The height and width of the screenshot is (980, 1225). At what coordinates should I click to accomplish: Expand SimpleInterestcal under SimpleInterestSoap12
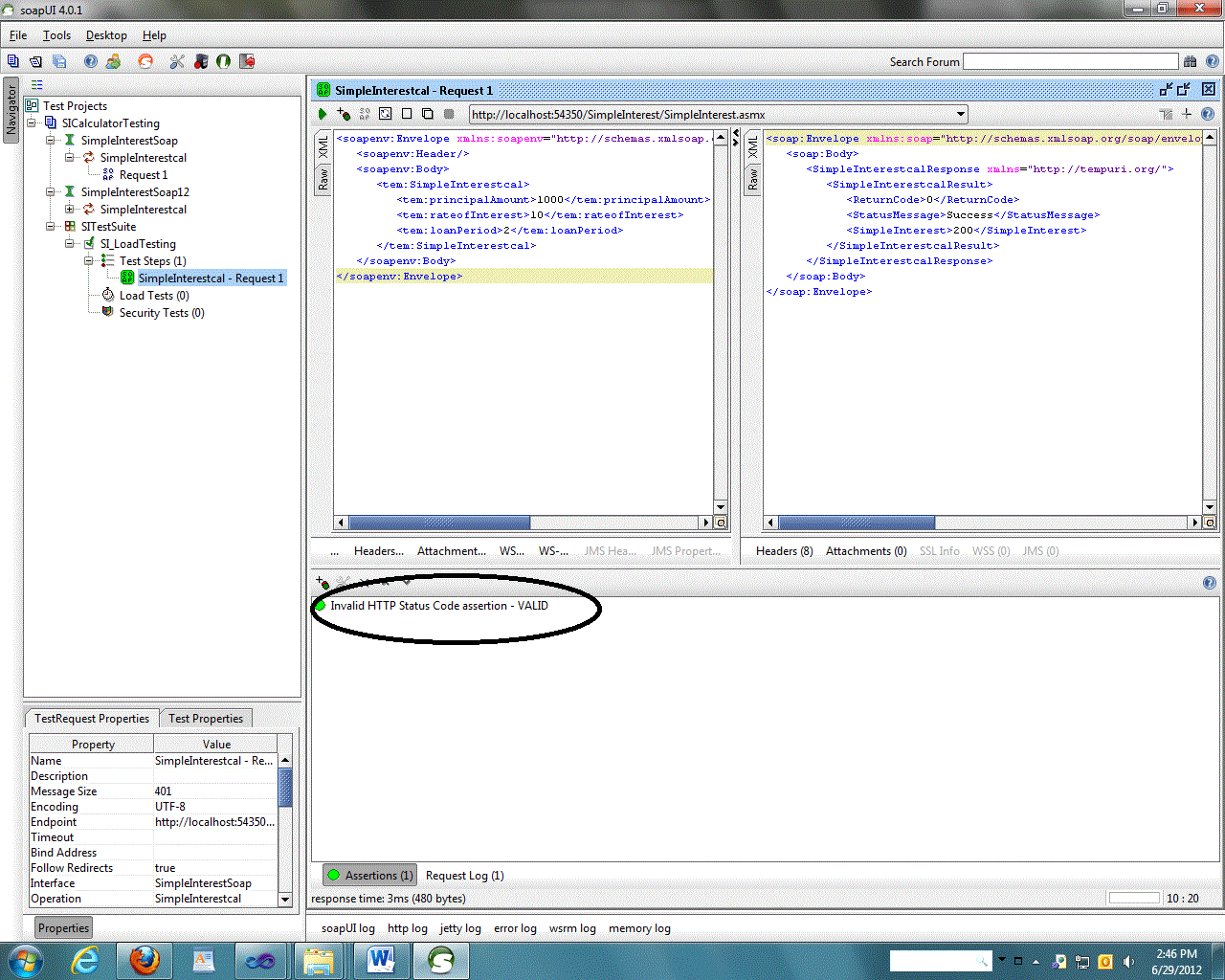[70, 209]
